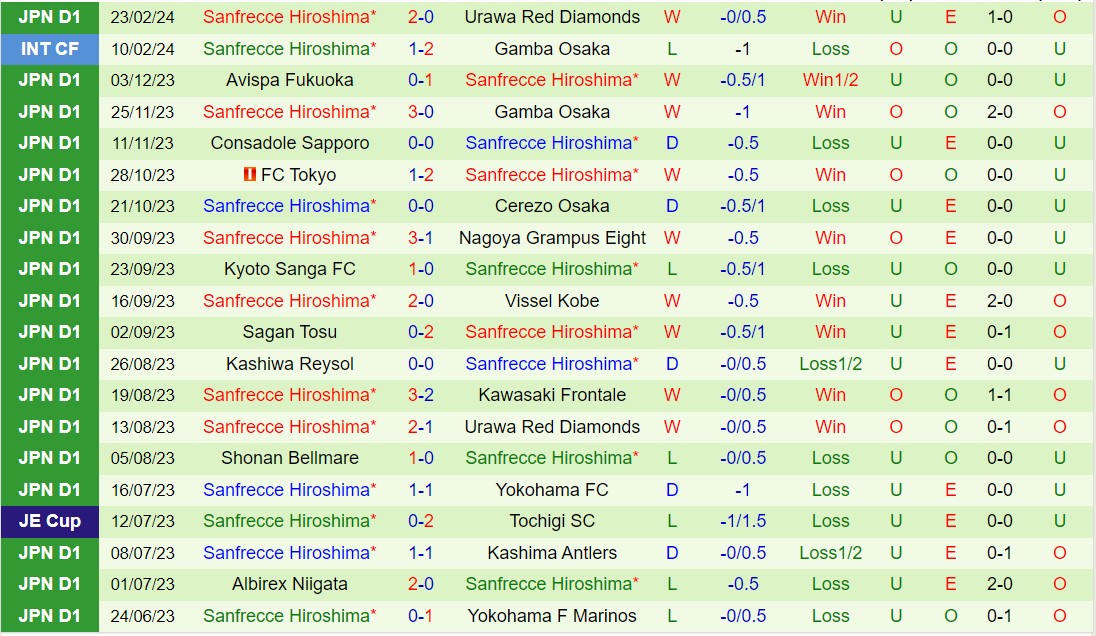Click the red card icon beside FC Tokyo
The height and width of the screenshot is (636, 1096).
pyautogui.click(x=249, y=175)
